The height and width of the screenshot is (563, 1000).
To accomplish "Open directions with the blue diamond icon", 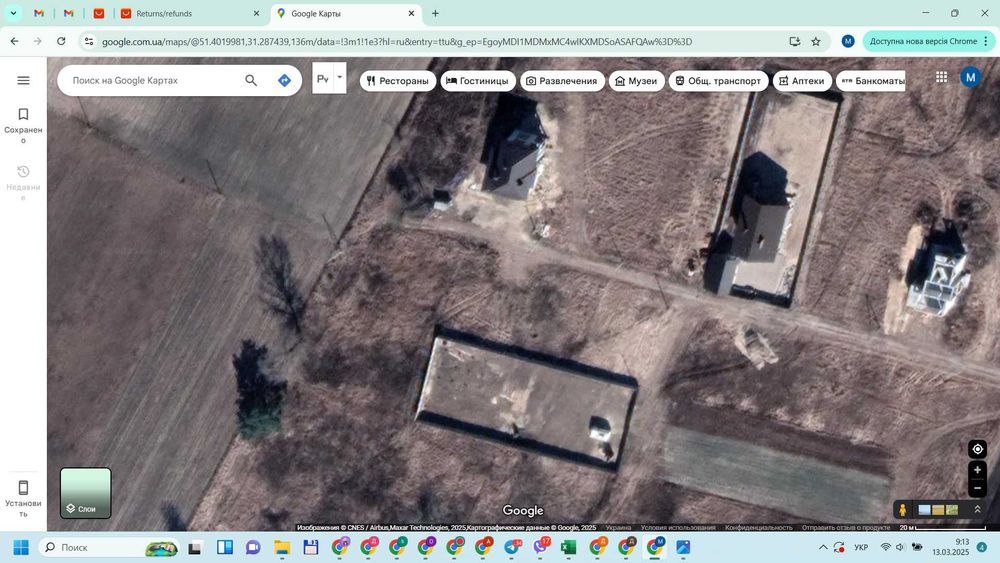I will point(284,80).
